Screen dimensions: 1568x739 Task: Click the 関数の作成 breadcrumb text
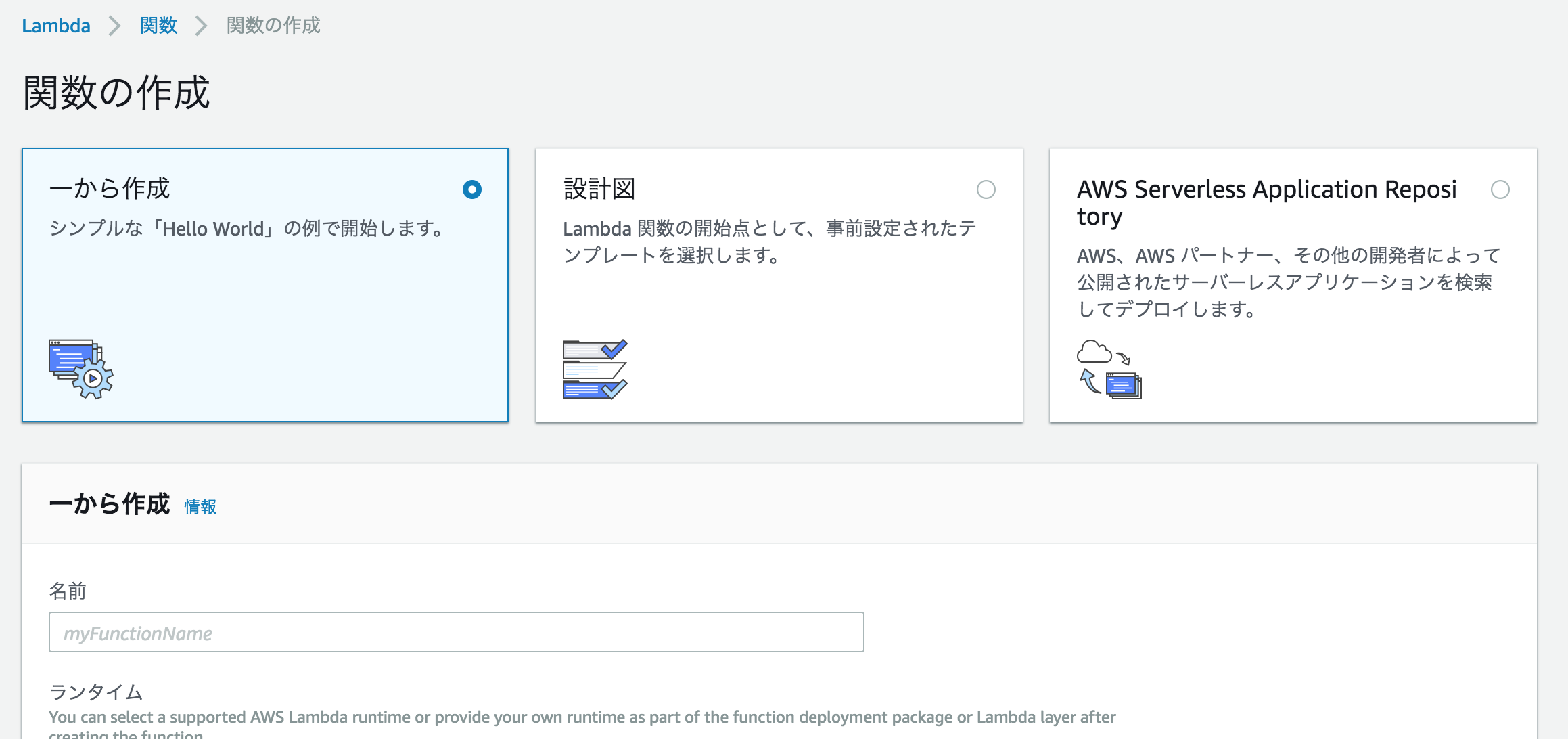tap(273, 26)
